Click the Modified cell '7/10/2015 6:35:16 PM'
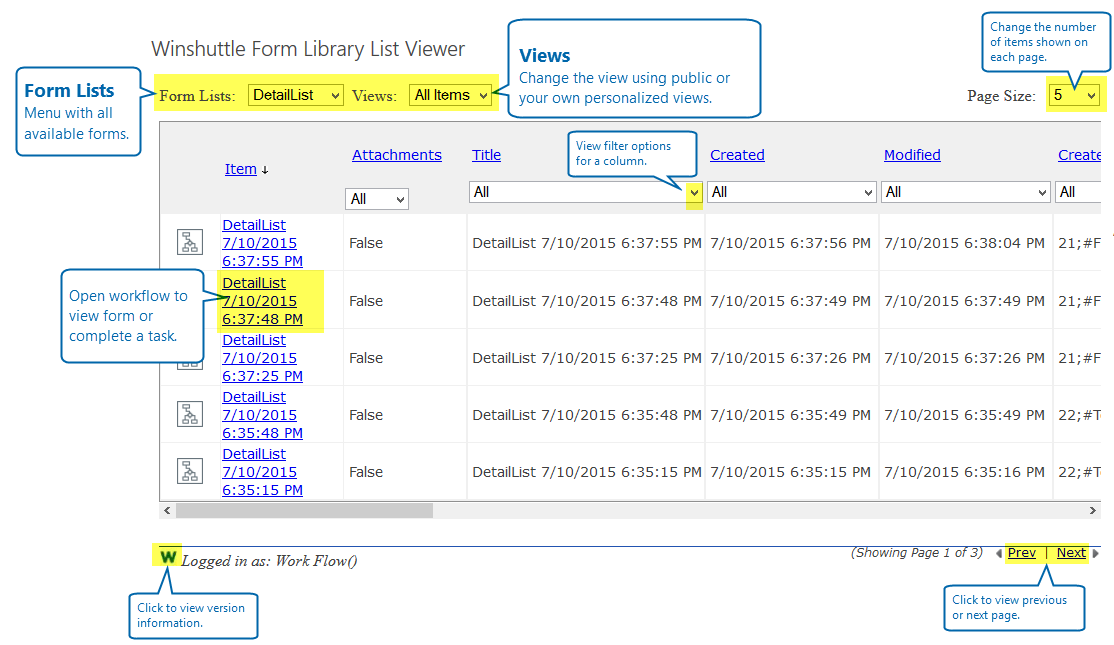Image resolution: width=1114 pixels, height=645 pixels. [x=964, y=472]
